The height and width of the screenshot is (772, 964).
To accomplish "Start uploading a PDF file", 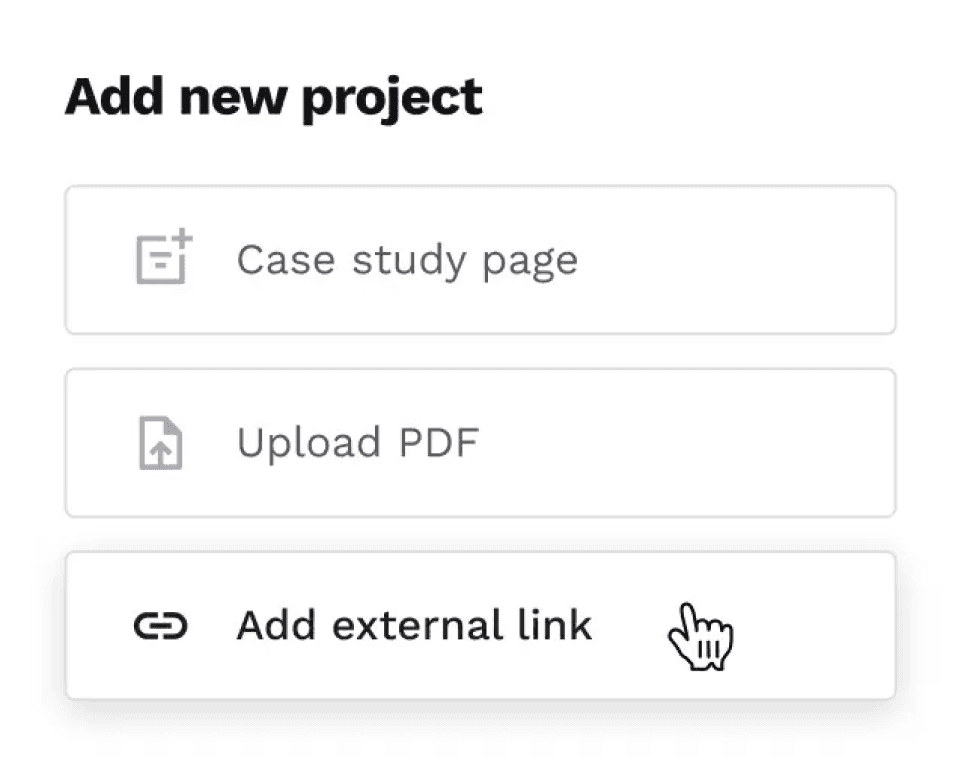I will pyautogui.click(x=480, y=442).
